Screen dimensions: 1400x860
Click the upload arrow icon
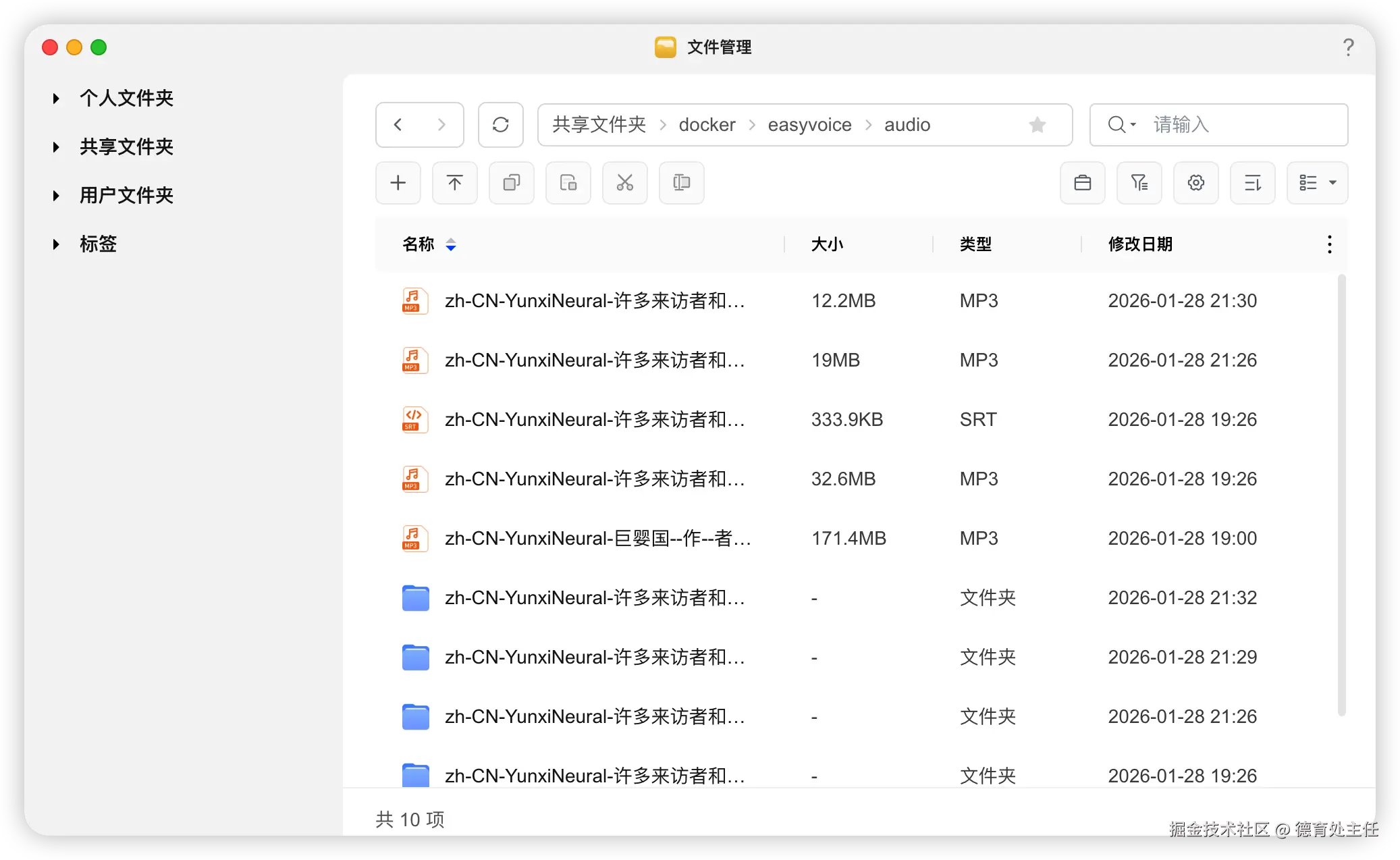[455, 183]
